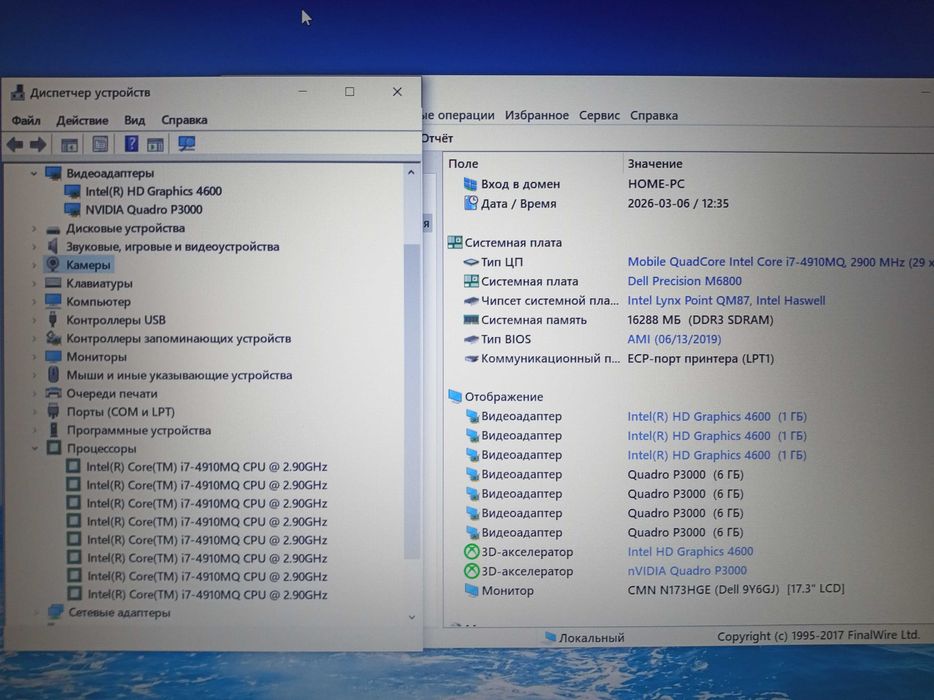This screenshot has height=700, width=934.
Task: Open the Dell Precision M6800 link
Action: point(684,281)
